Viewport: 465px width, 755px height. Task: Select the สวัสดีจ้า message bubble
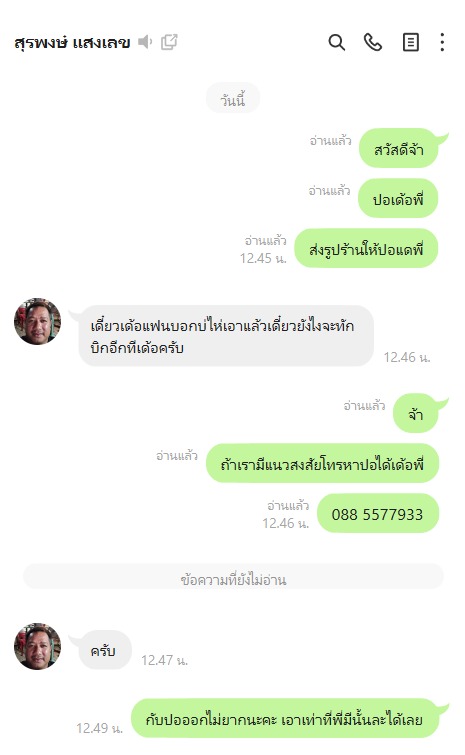(399, 148)
